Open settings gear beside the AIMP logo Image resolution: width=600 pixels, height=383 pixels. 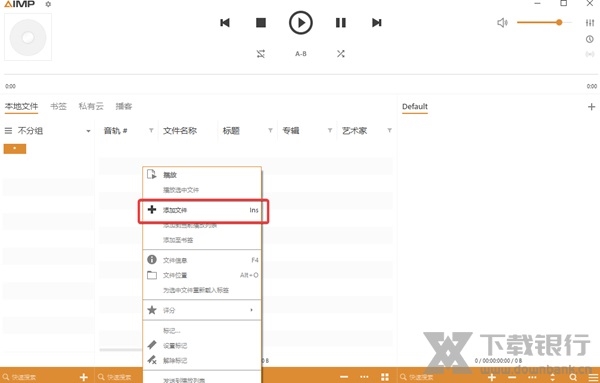pyautogui.click(x=48, y=4)
